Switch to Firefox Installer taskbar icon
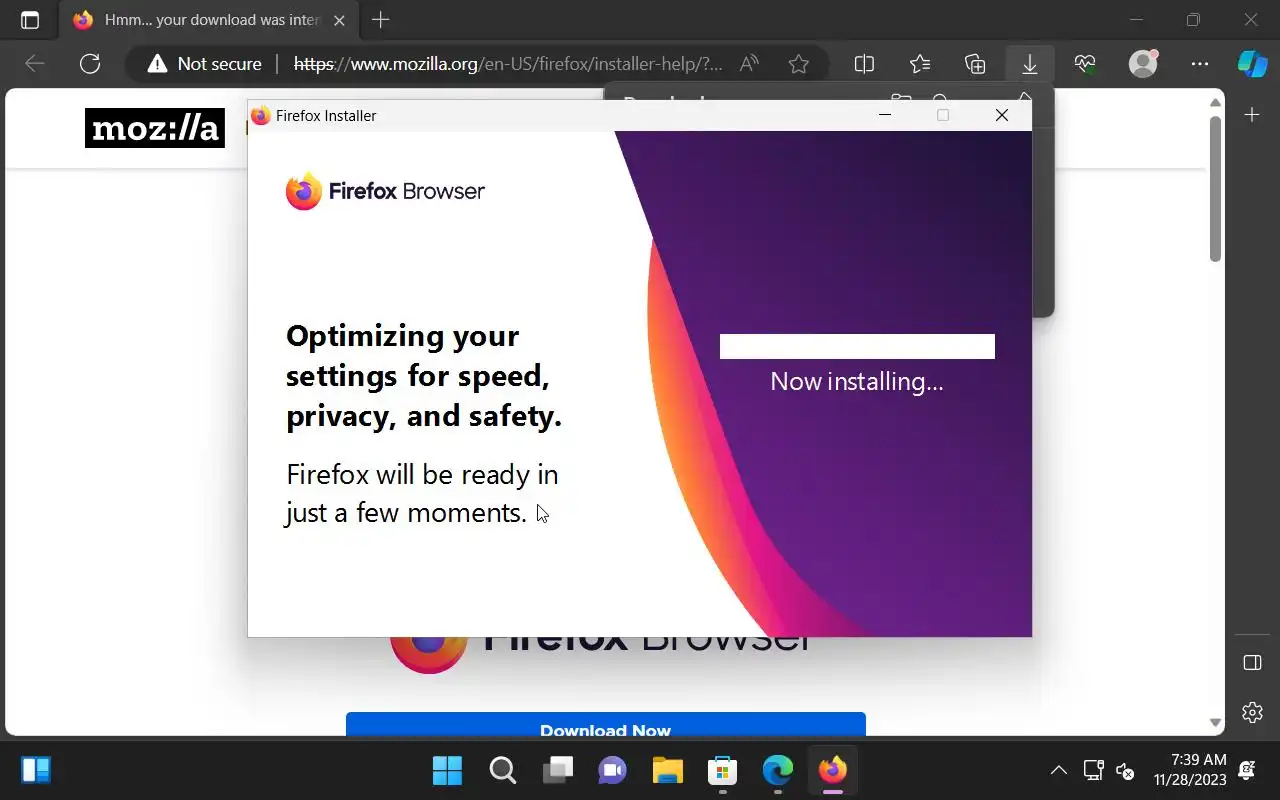Viewport: 1280px width, 800px height. [832, 770]
